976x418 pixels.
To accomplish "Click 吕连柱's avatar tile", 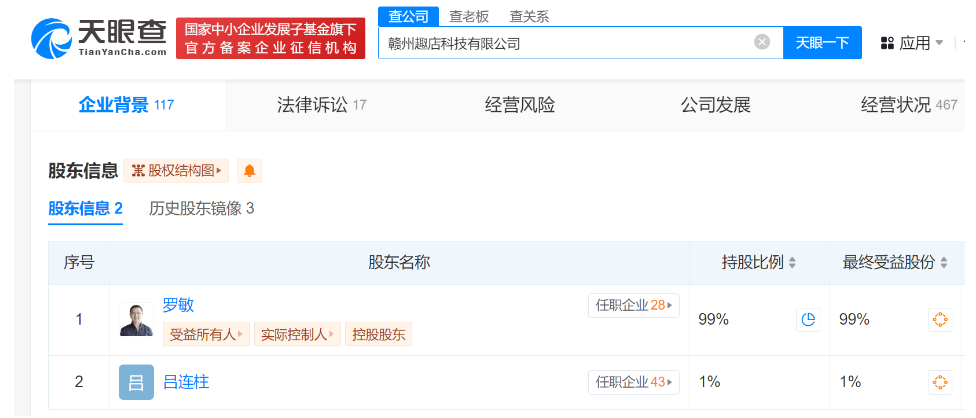I will pyautogui.click(x=136, y=382).
